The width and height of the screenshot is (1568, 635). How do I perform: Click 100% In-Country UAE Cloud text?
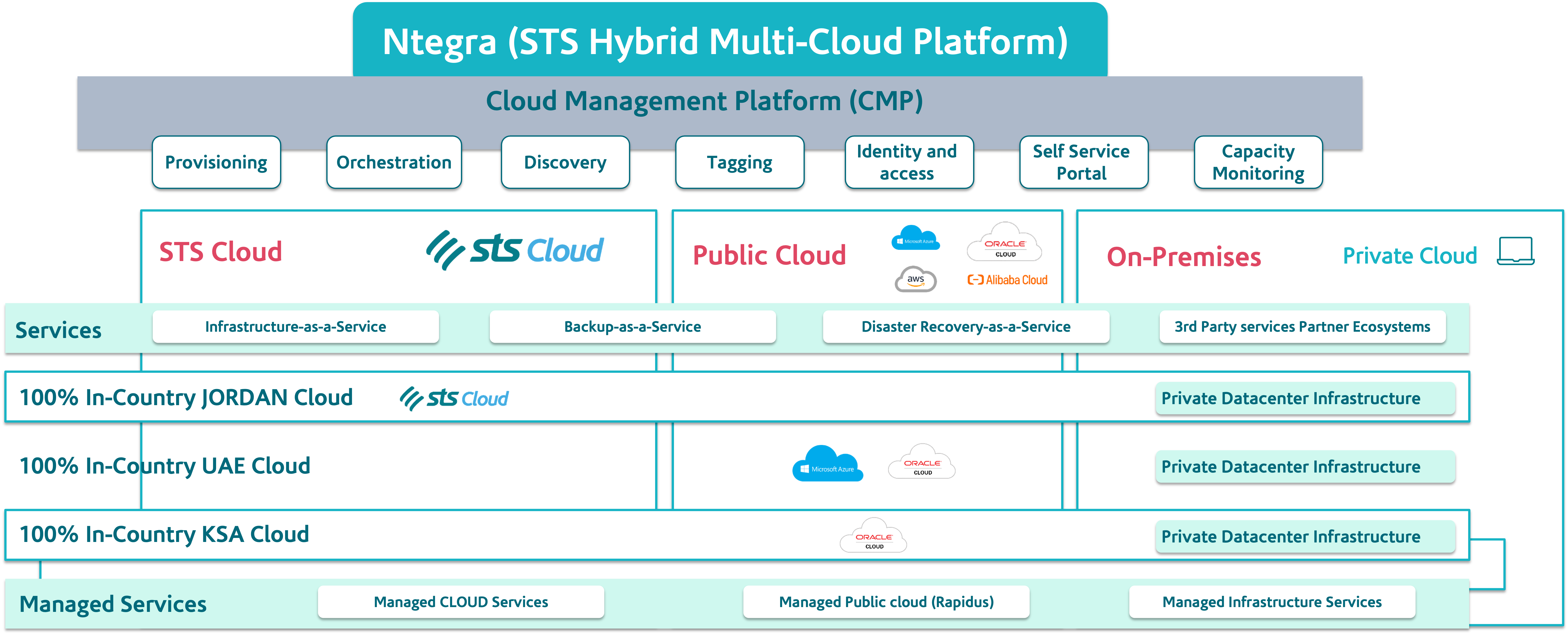click(x=165, y=466)
